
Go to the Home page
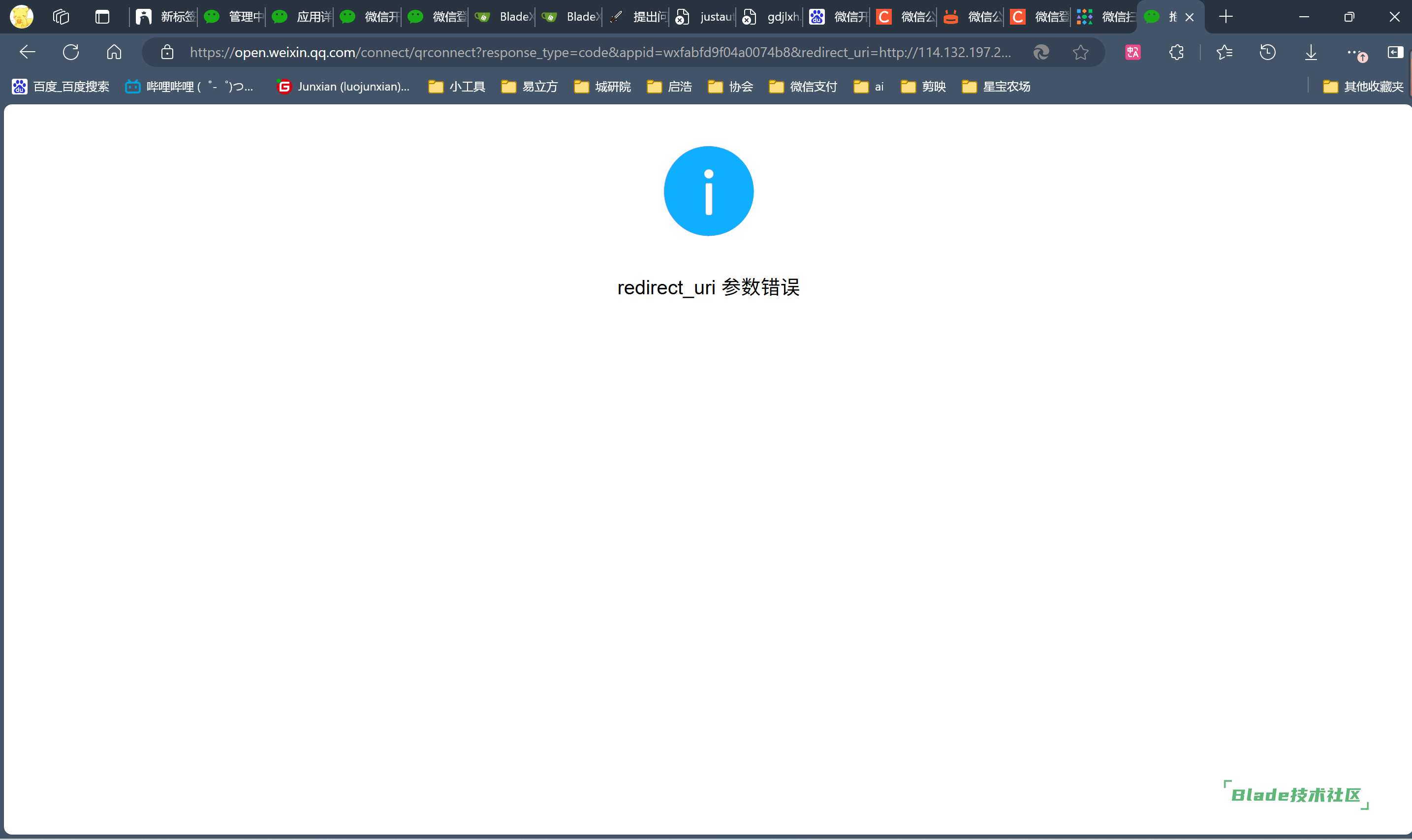[114, 52]
